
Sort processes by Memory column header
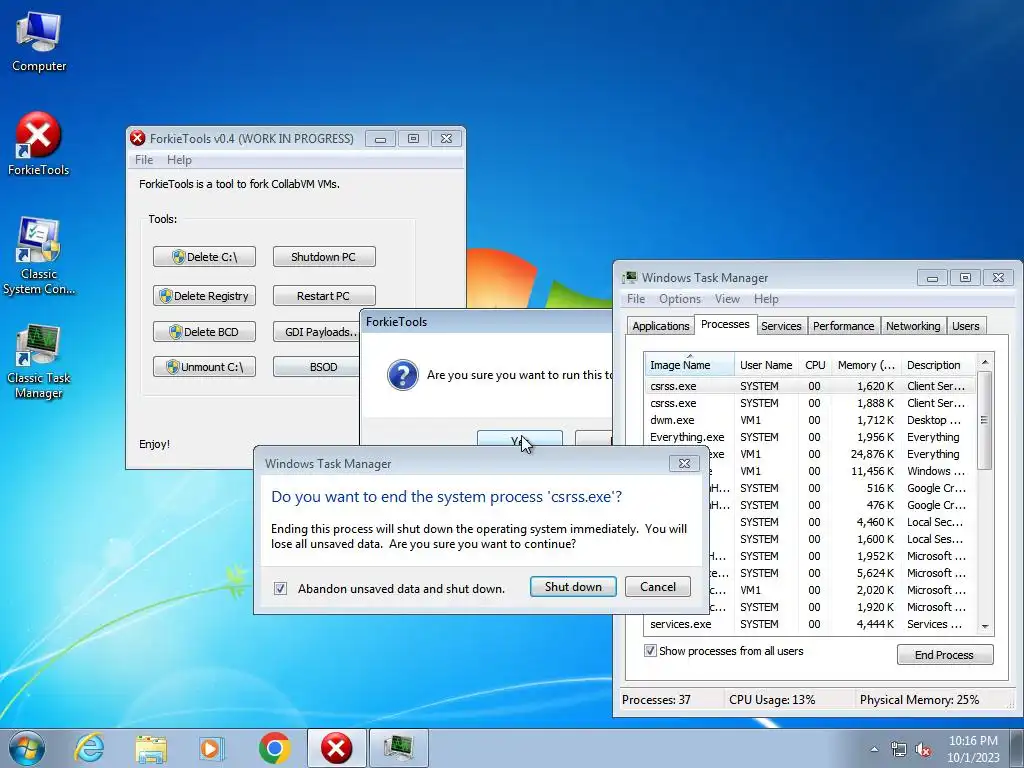[866, 365]
